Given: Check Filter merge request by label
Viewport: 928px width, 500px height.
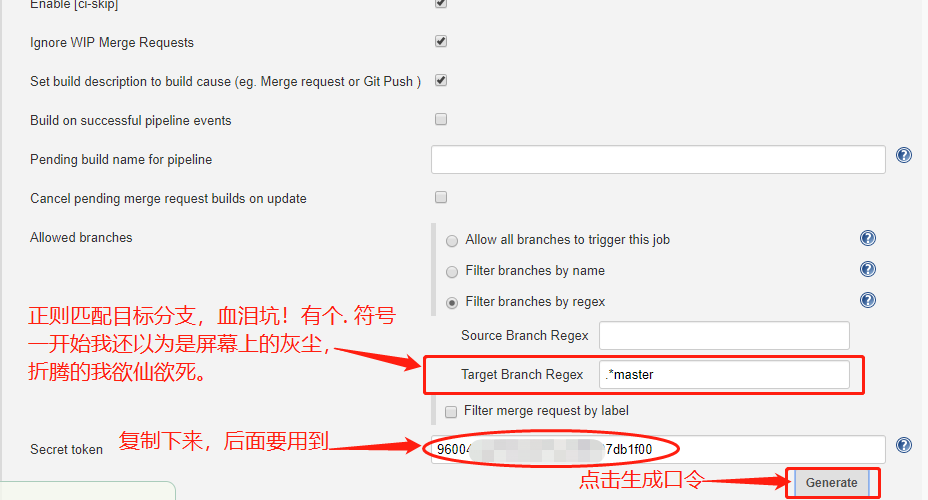Looking at the screenshot, I should (x=451, y=412).
